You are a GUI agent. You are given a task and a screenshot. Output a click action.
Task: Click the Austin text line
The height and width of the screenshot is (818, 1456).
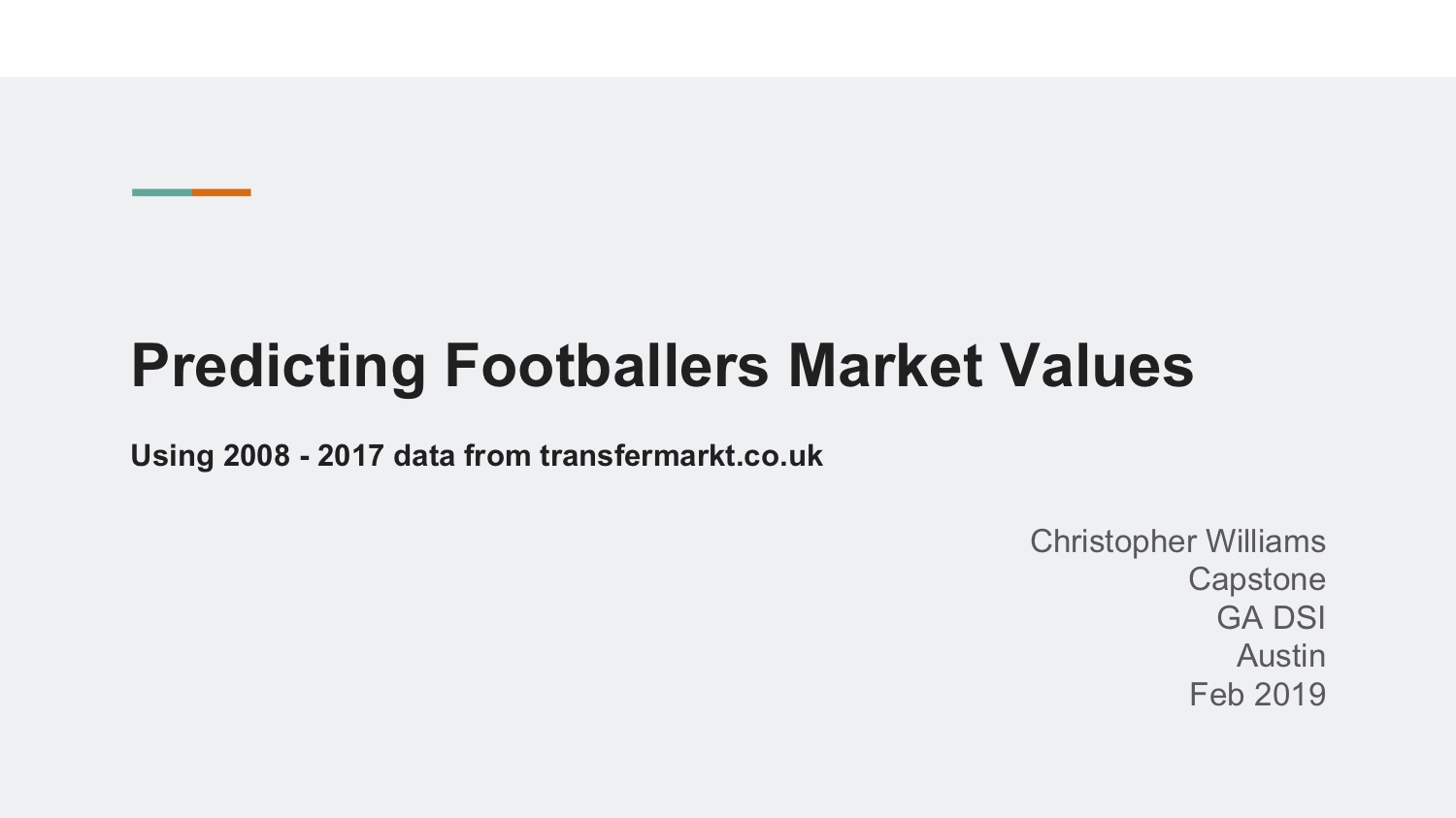(1281, 656)
